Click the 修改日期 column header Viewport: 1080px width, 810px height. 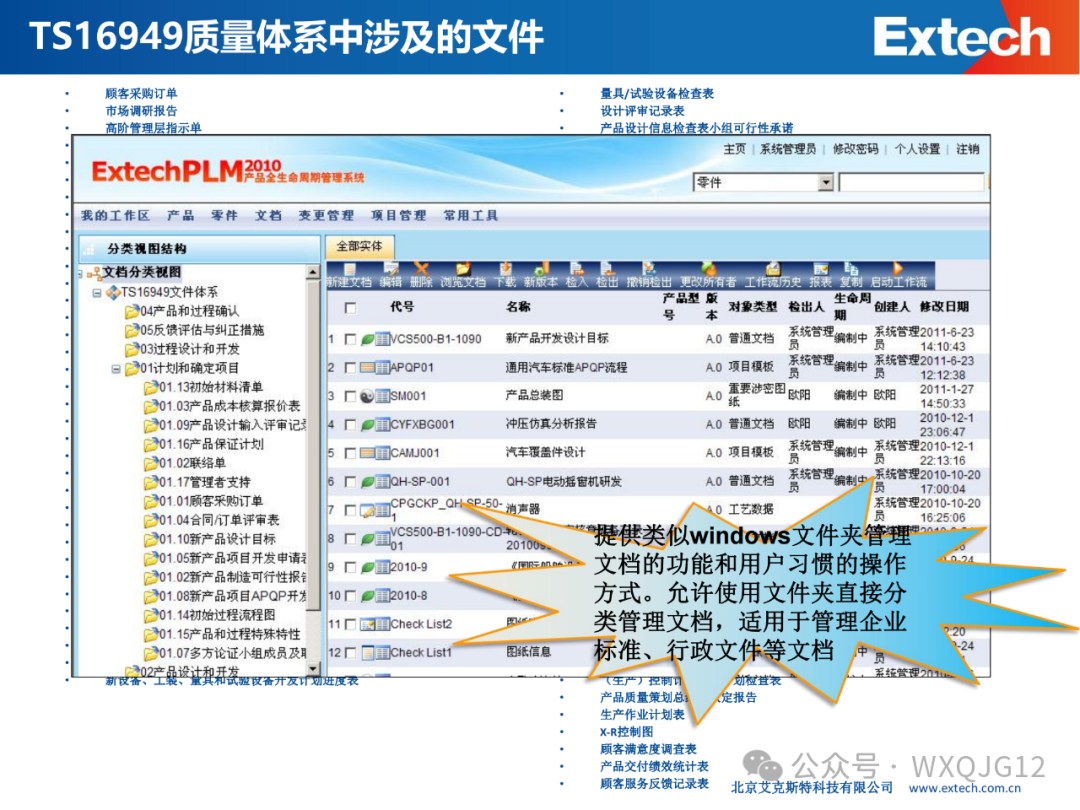pos(944,307)
